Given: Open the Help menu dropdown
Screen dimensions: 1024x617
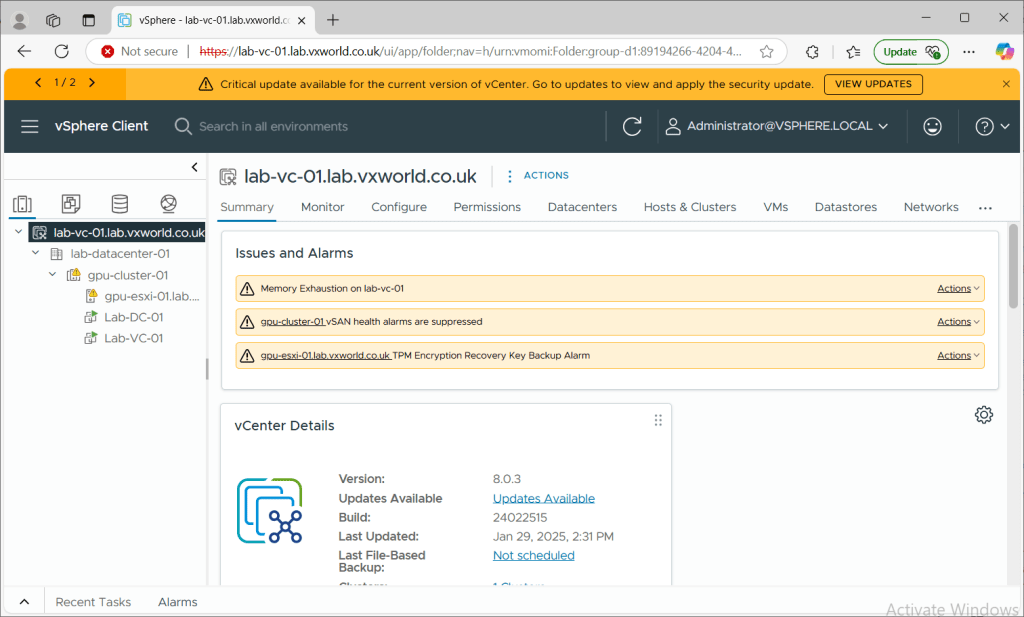Looking at the screenshot, I should pos(990,126).
